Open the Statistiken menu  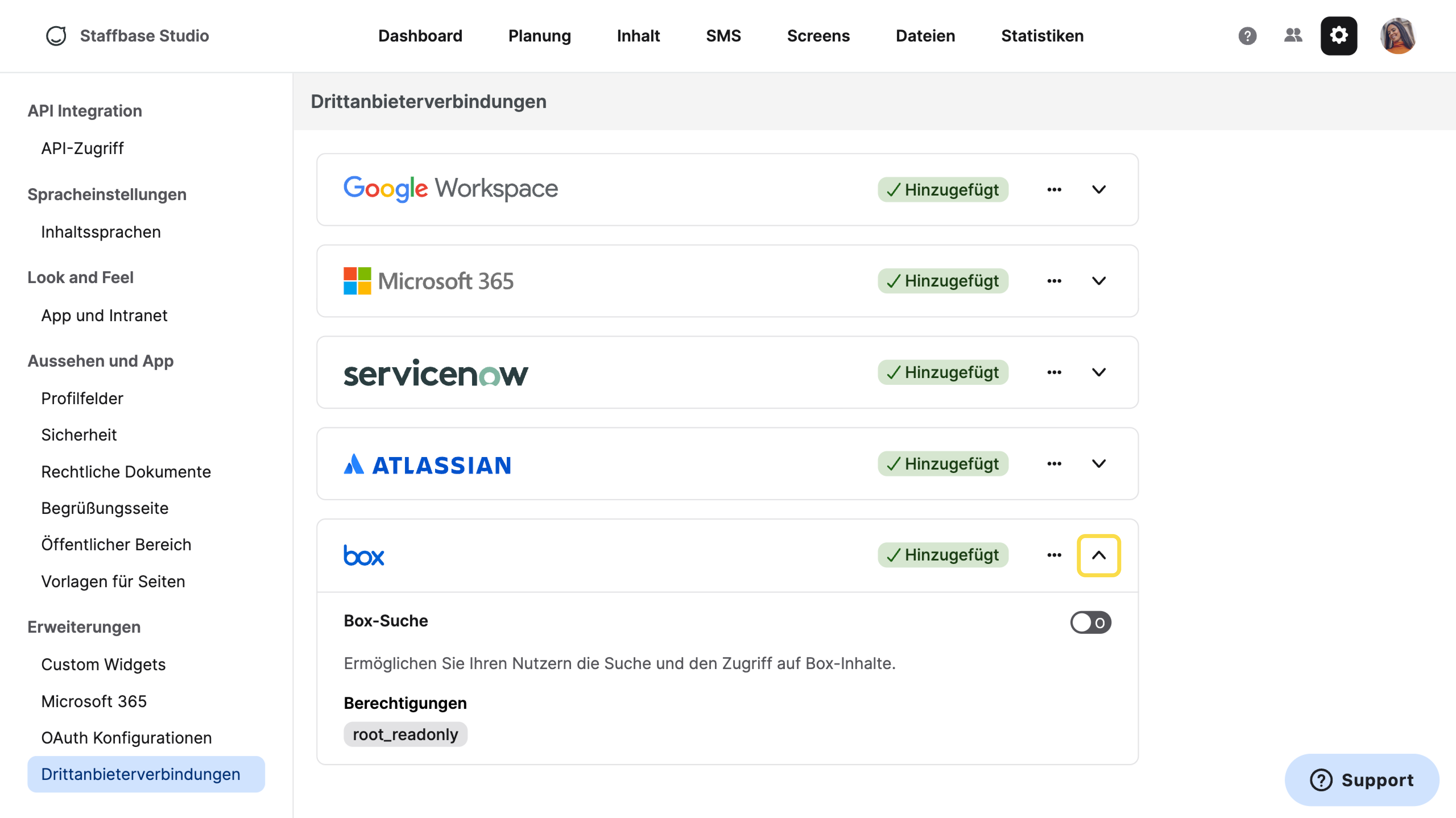pyautogui.click(x=1042, y=36)
